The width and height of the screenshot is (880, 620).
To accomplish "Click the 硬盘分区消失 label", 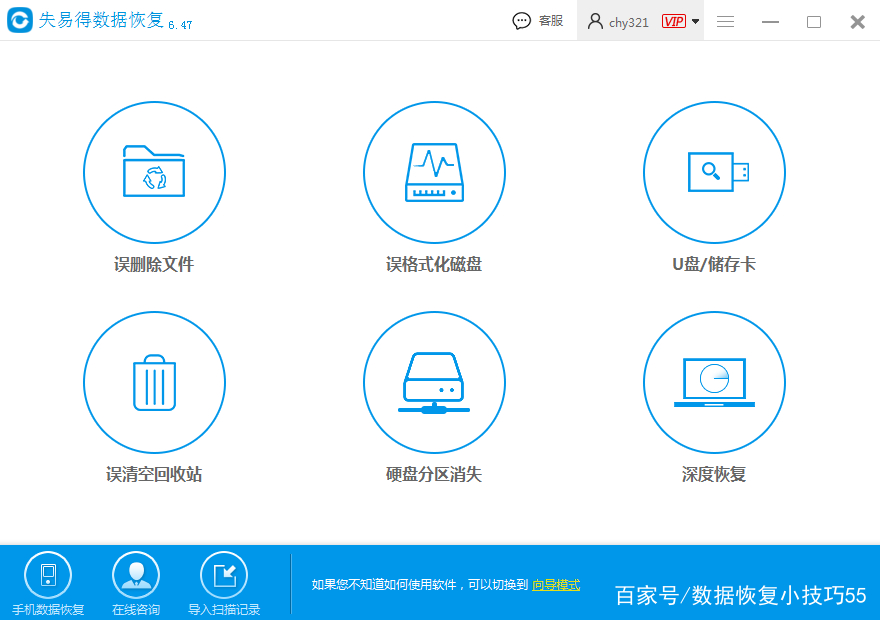I will tap(434, 474).
